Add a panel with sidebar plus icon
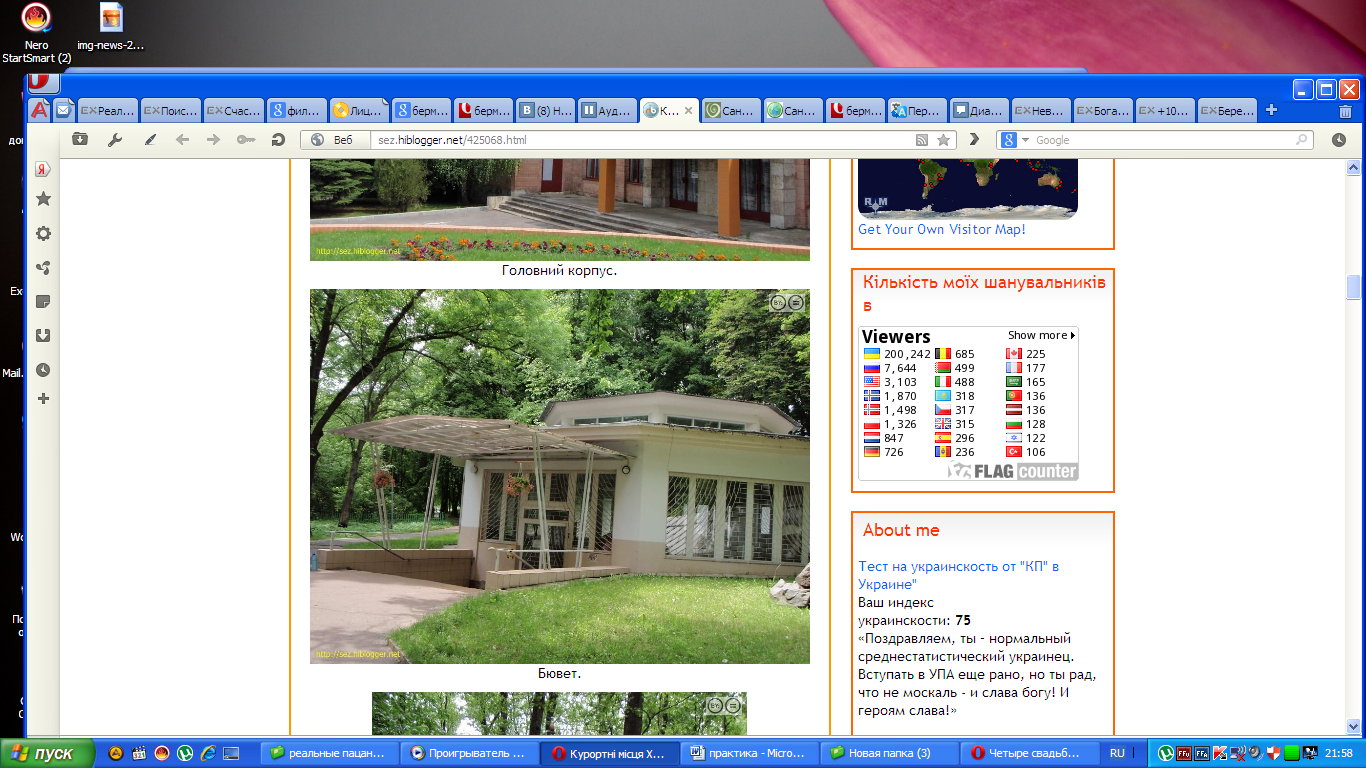 pos(43,399)
